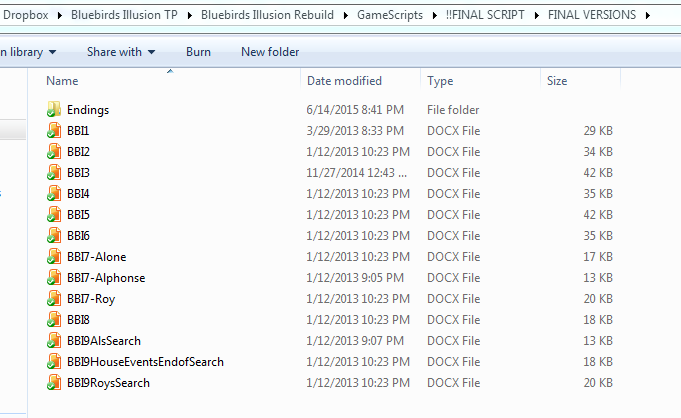Click date 6/14/2015 8:41 PM

click(355, 109)
